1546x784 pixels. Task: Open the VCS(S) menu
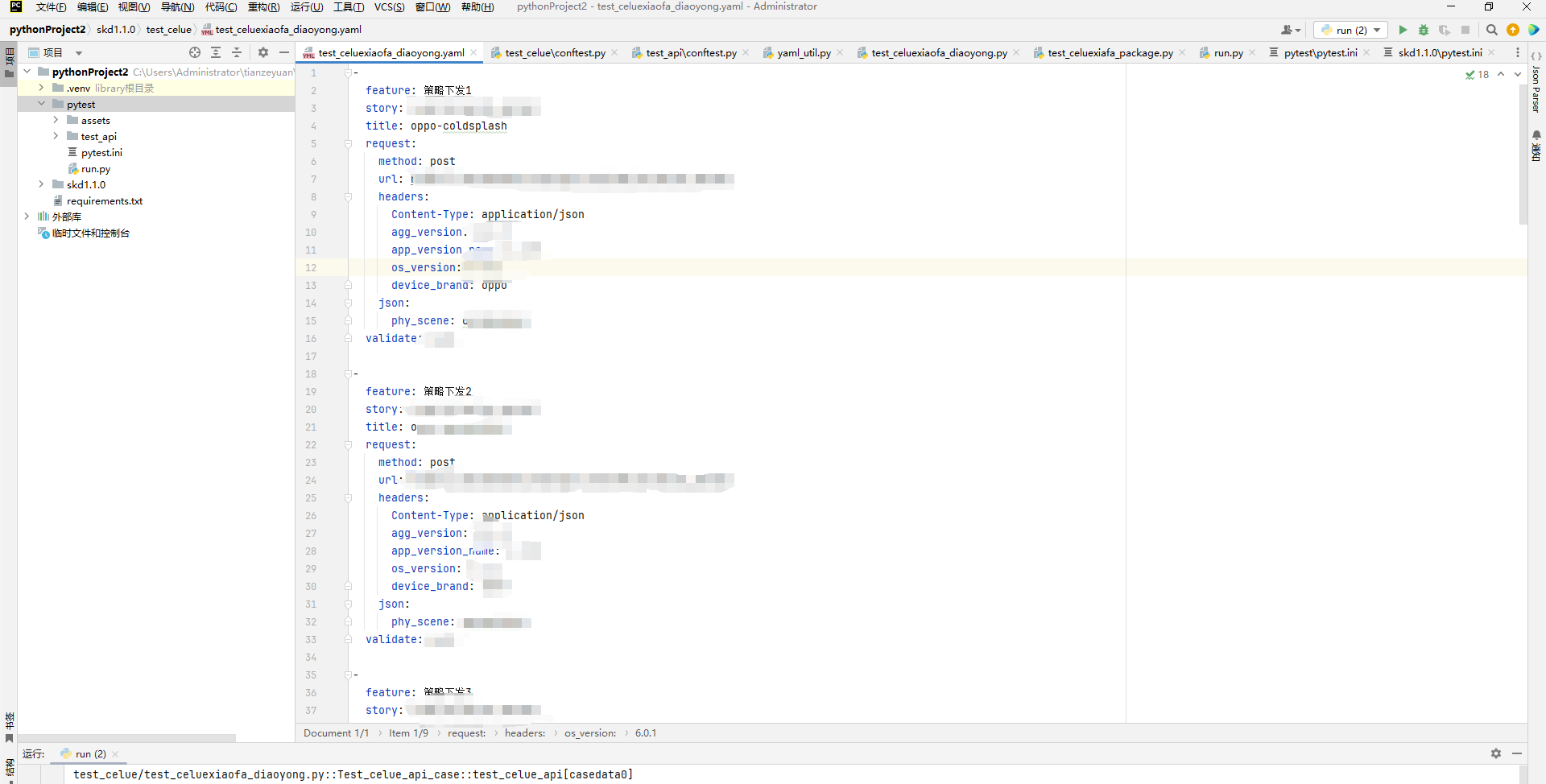(390, 7)
